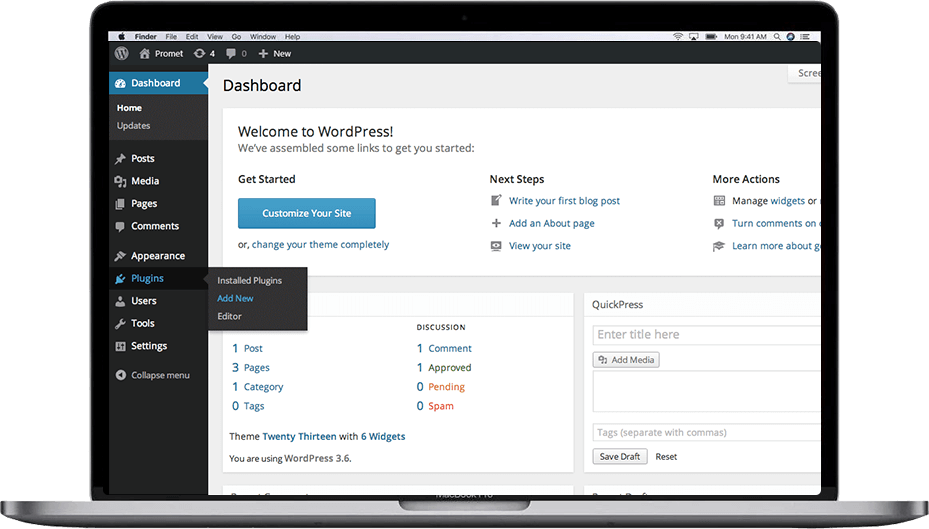Click the View your site screen icon

click(496, 246)
